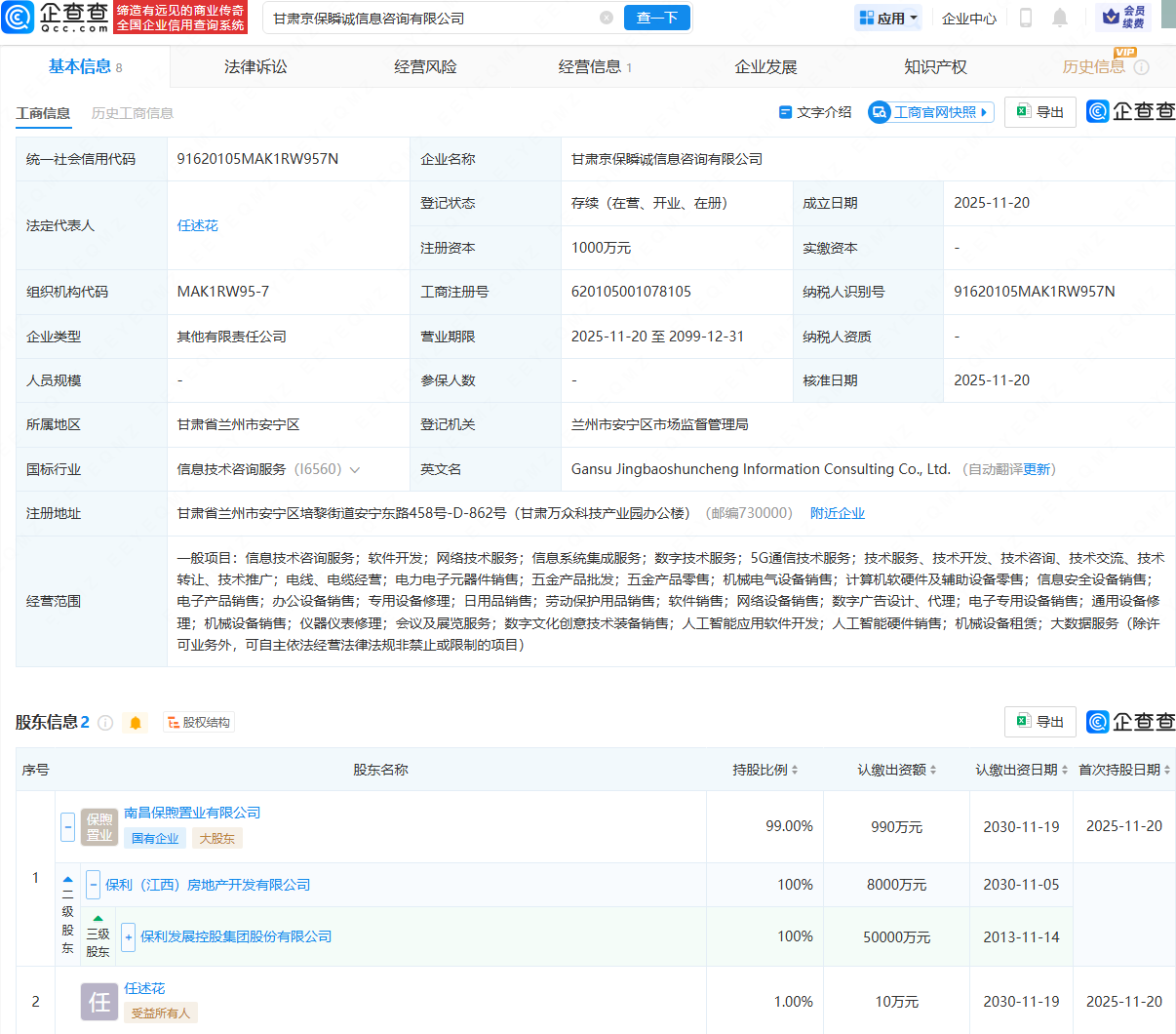Expand the 保利发展控股集团股份有限公司 row
Screen dimensions: 1176x1034
[x=128, y=936]
